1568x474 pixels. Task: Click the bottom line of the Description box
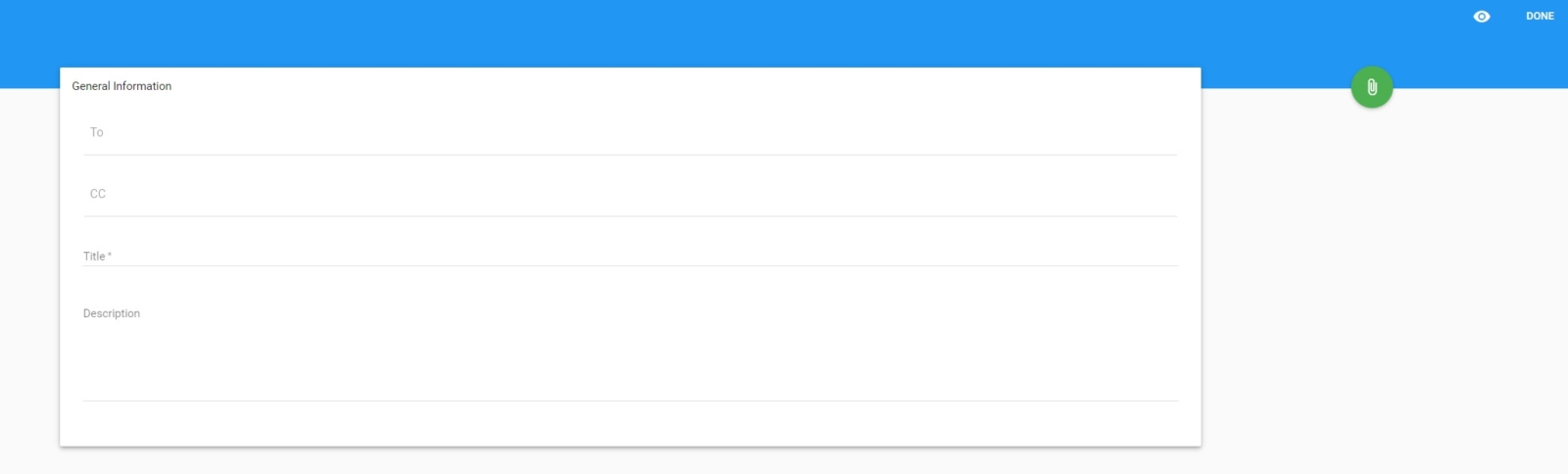(630, 401)
